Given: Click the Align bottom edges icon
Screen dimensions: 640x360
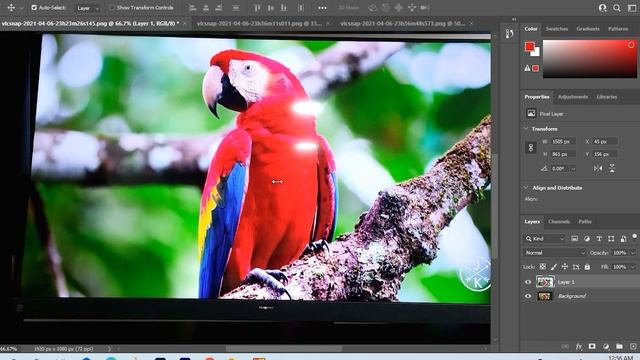Looking at the screenshot, I should pos(283,8).
